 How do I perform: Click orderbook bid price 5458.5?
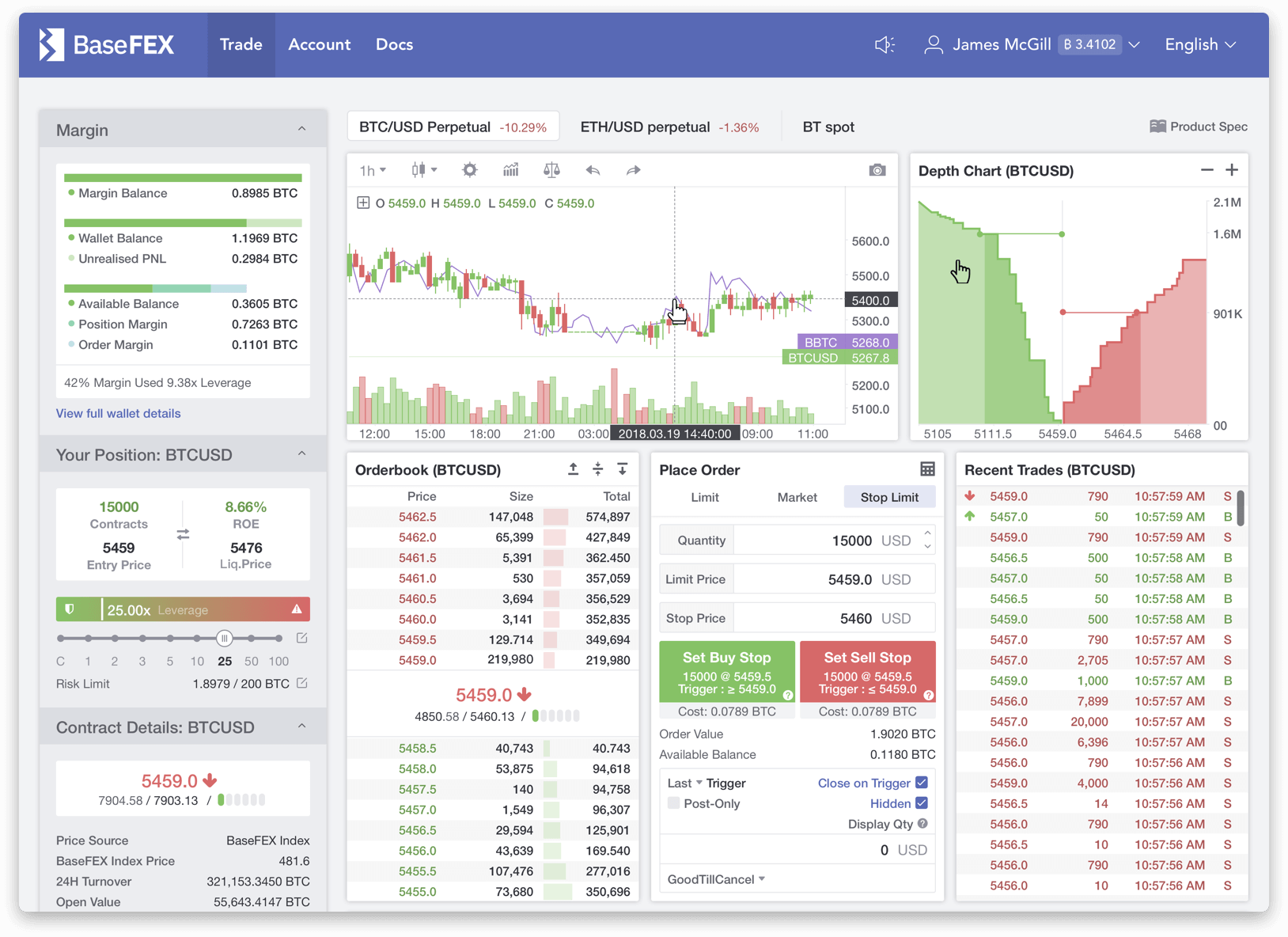pyautogui.click(x=418, y=748)
